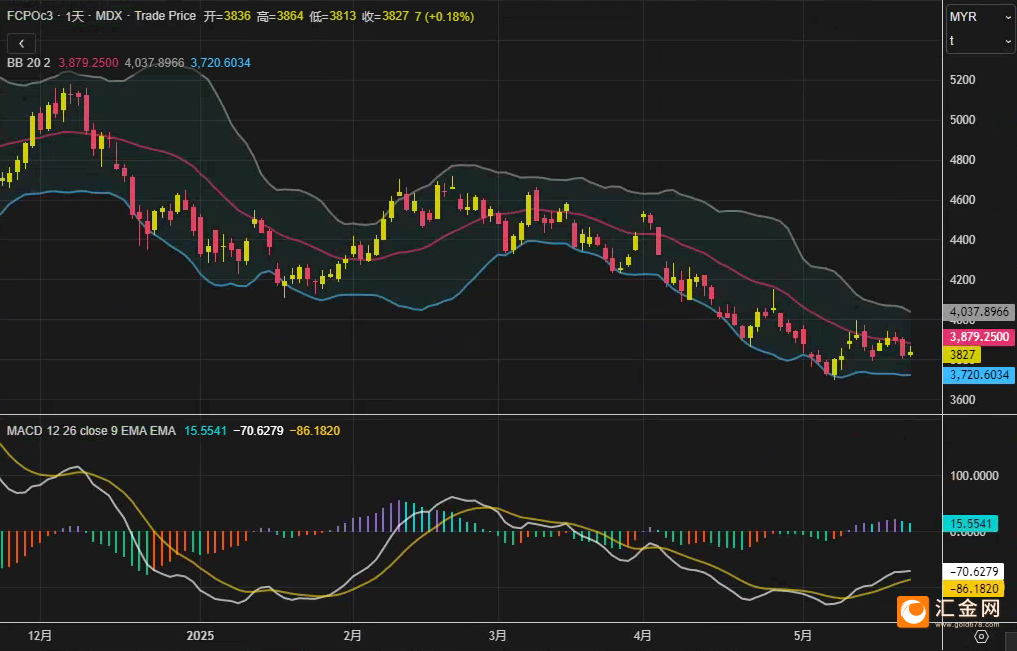Image resolution: width=1017 pixels, height=651 pixels.
Task: Click the close value 收=3827 in the header
Action: tap(385, 16)
